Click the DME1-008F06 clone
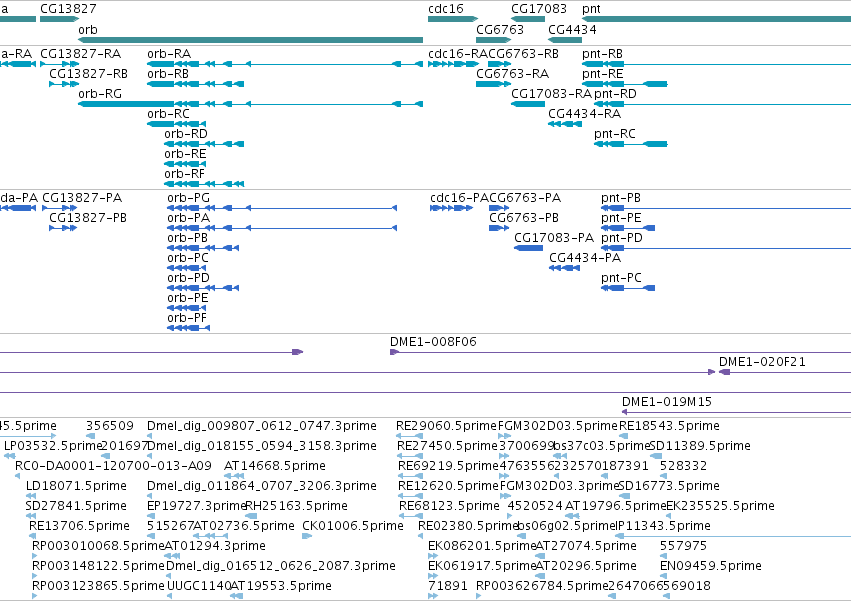Viewport: 851px width, 601px height. point(433,341)
